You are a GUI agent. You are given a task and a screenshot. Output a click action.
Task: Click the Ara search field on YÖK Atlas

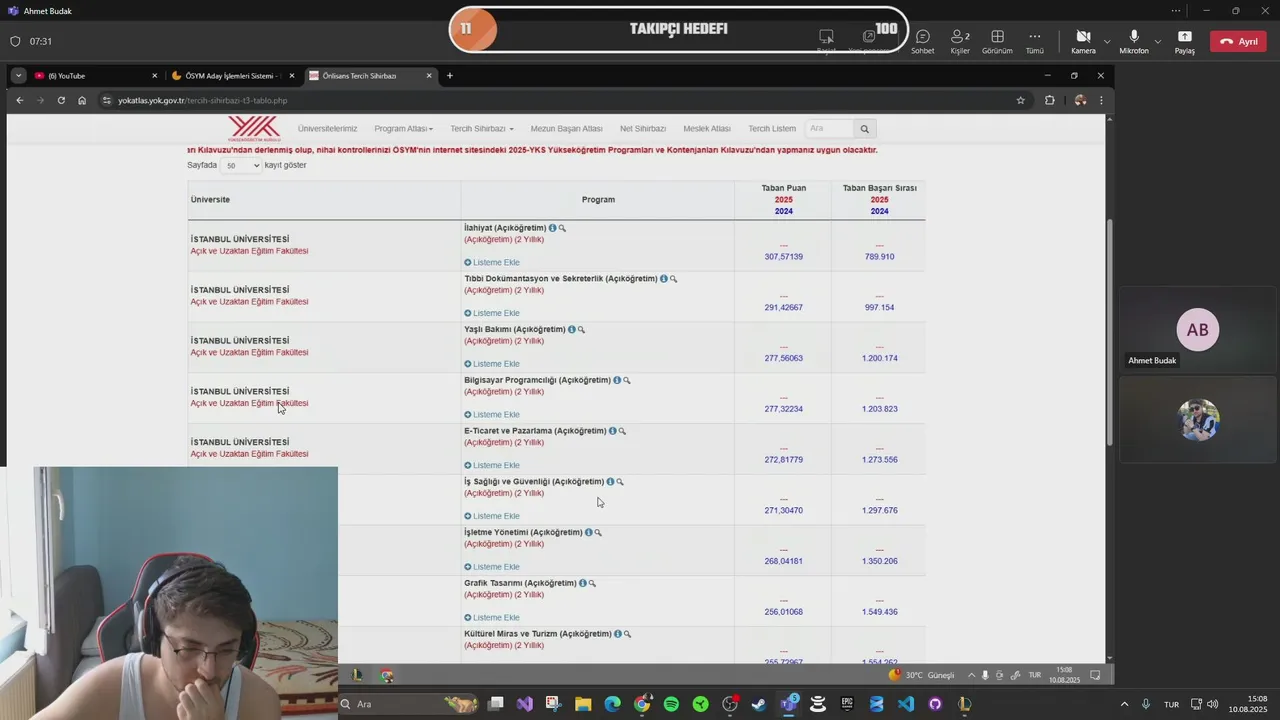[829, 129]
